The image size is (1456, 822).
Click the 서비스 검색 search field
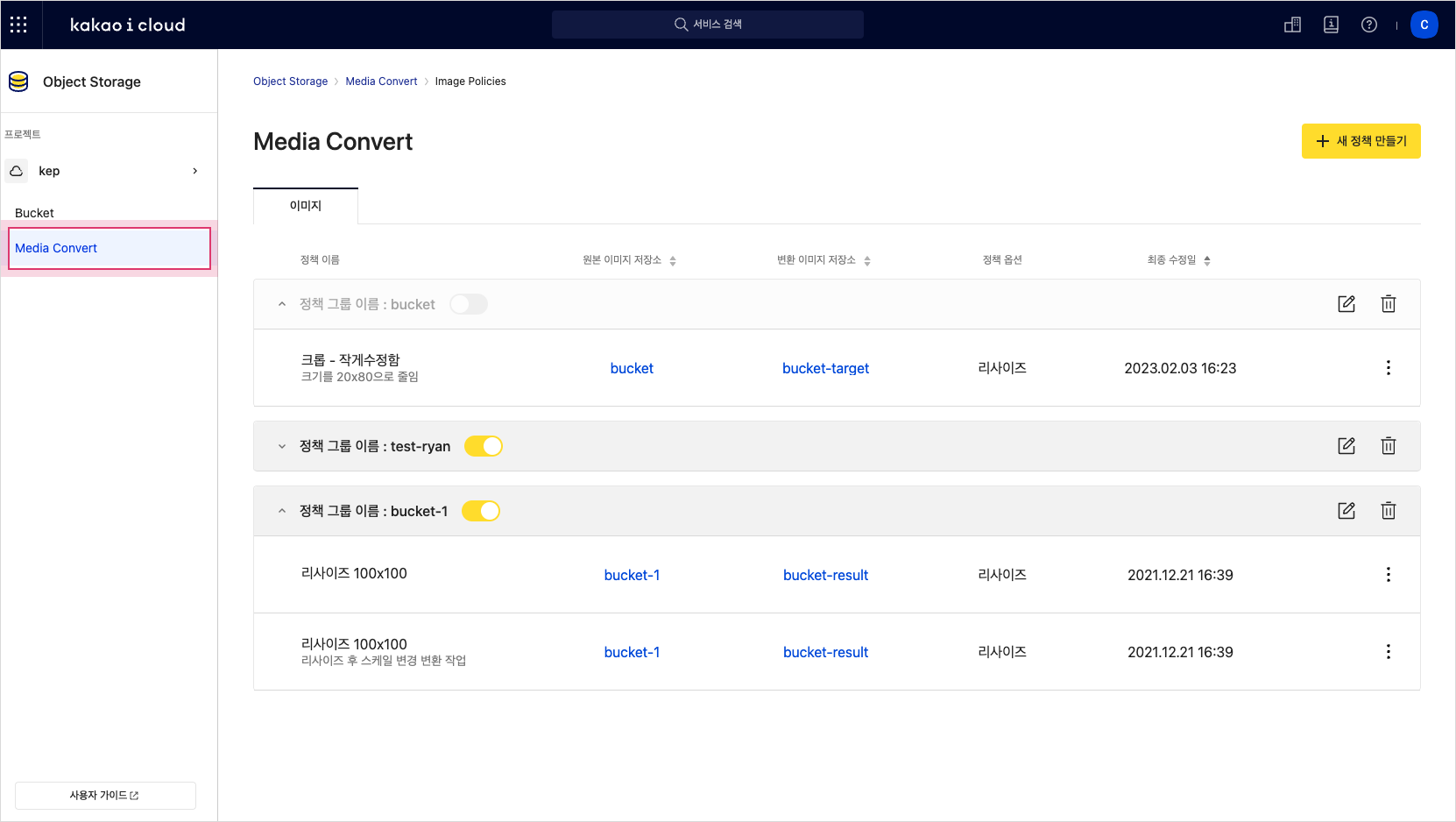click(708, 25)
